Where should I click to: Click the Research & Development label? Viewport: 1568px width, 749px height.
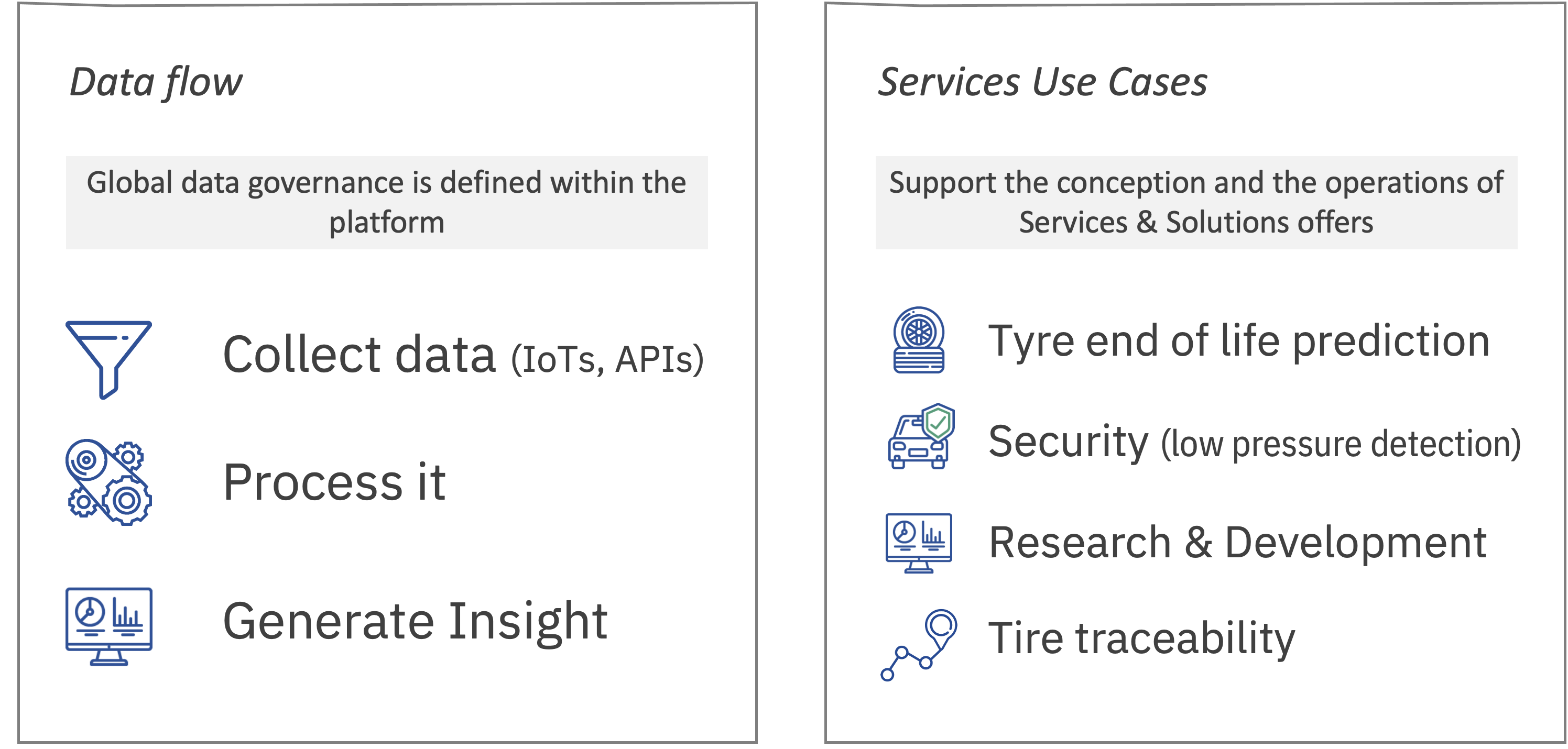pyautogui.click(x=1237, y=543)
